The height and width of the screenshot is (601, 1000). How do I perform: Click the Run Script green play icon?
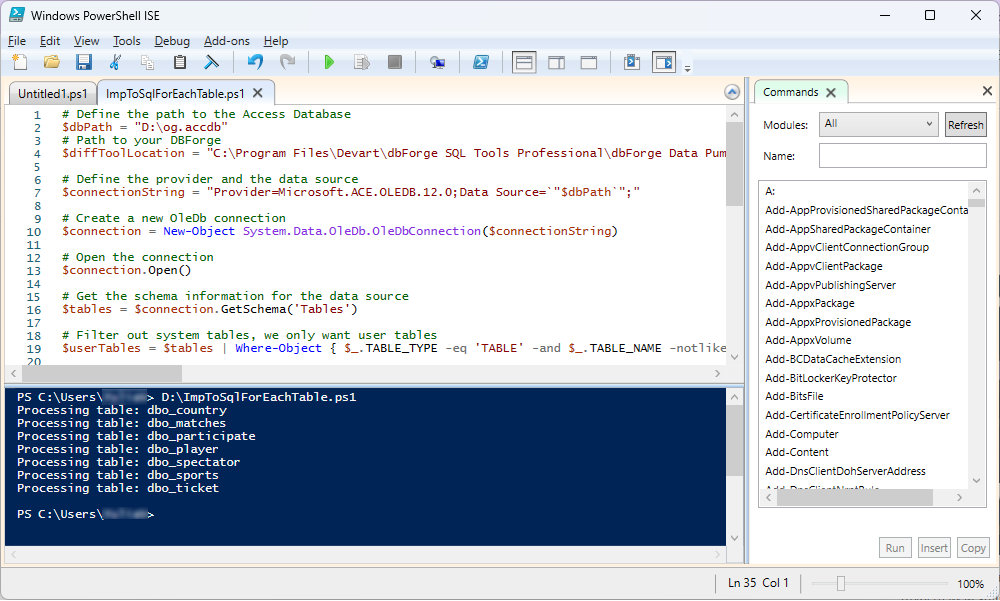pyautogui.click(x=329, y=62)
